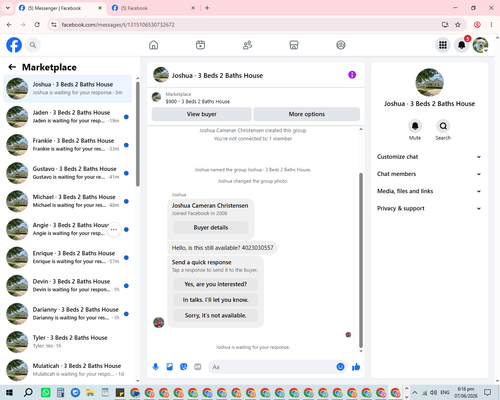This screenshot has height=400, width=500.
Task: Click the address bar URL
Action: click(118, 25)
